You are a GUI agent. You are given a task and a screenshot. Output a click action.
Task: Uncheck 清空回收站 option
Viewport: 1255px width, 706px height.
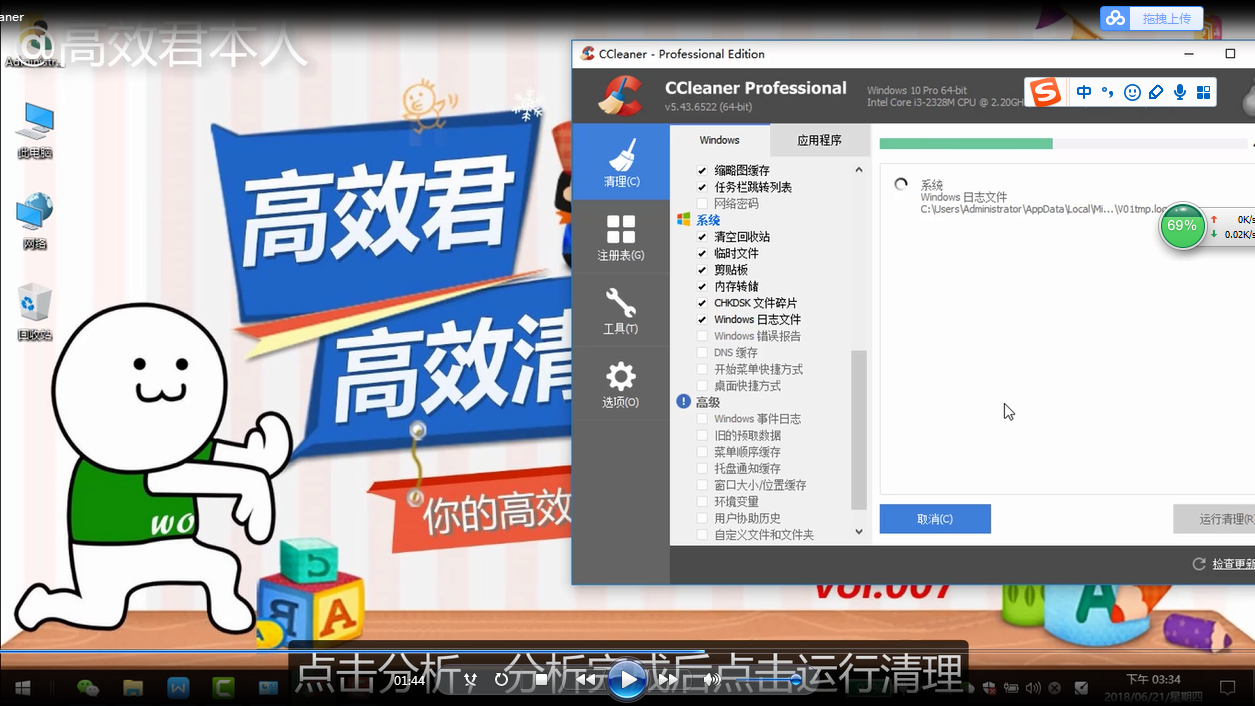pyautogui.click(x=702, y=237)
